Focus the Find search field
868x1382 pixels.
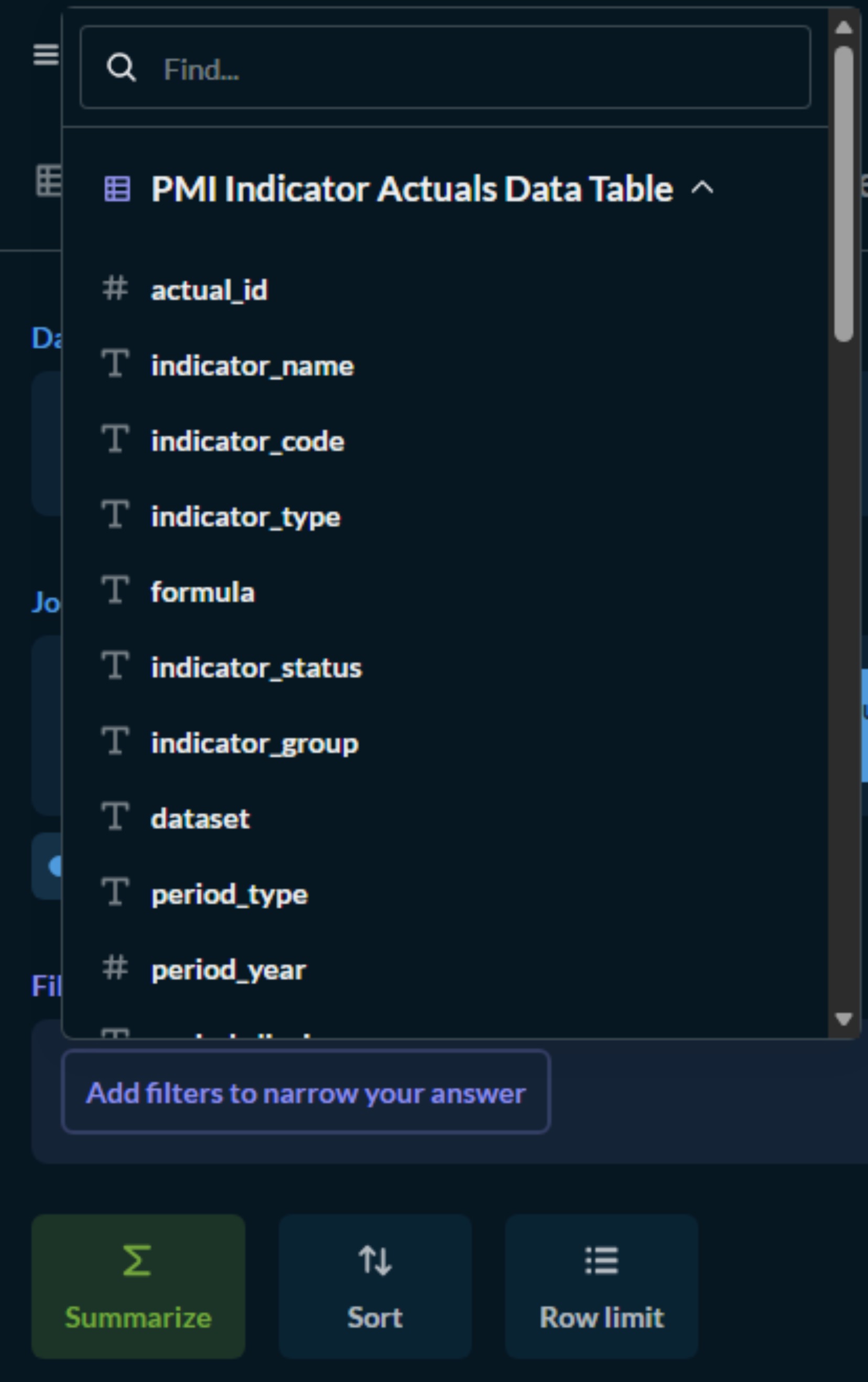pyautogui.click(x=445, y=67)
